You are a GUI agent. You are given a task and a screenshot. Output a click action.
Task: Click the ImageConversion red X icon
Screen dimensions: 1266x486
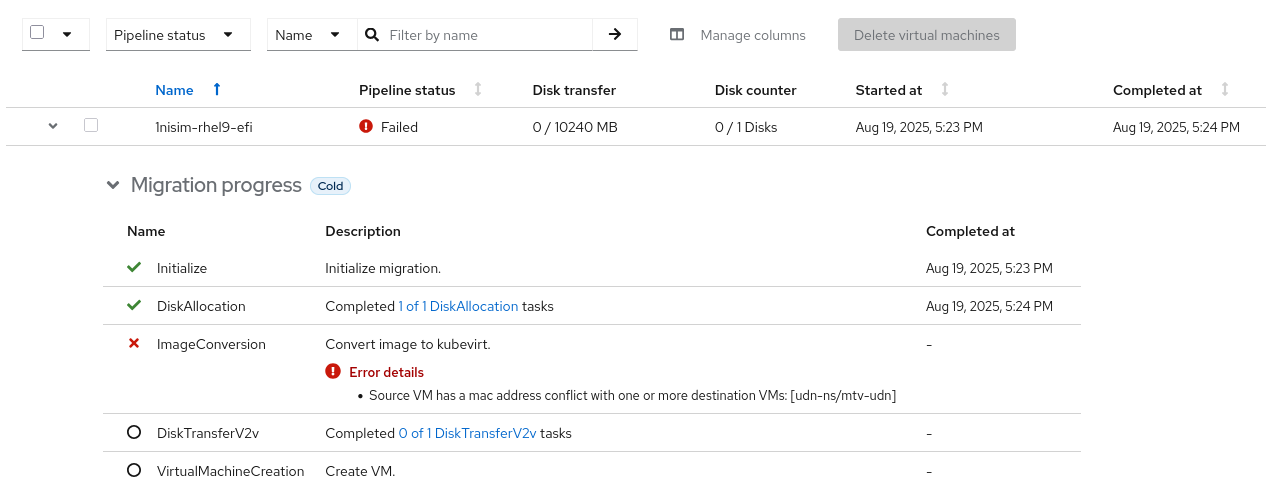point(134,344)
